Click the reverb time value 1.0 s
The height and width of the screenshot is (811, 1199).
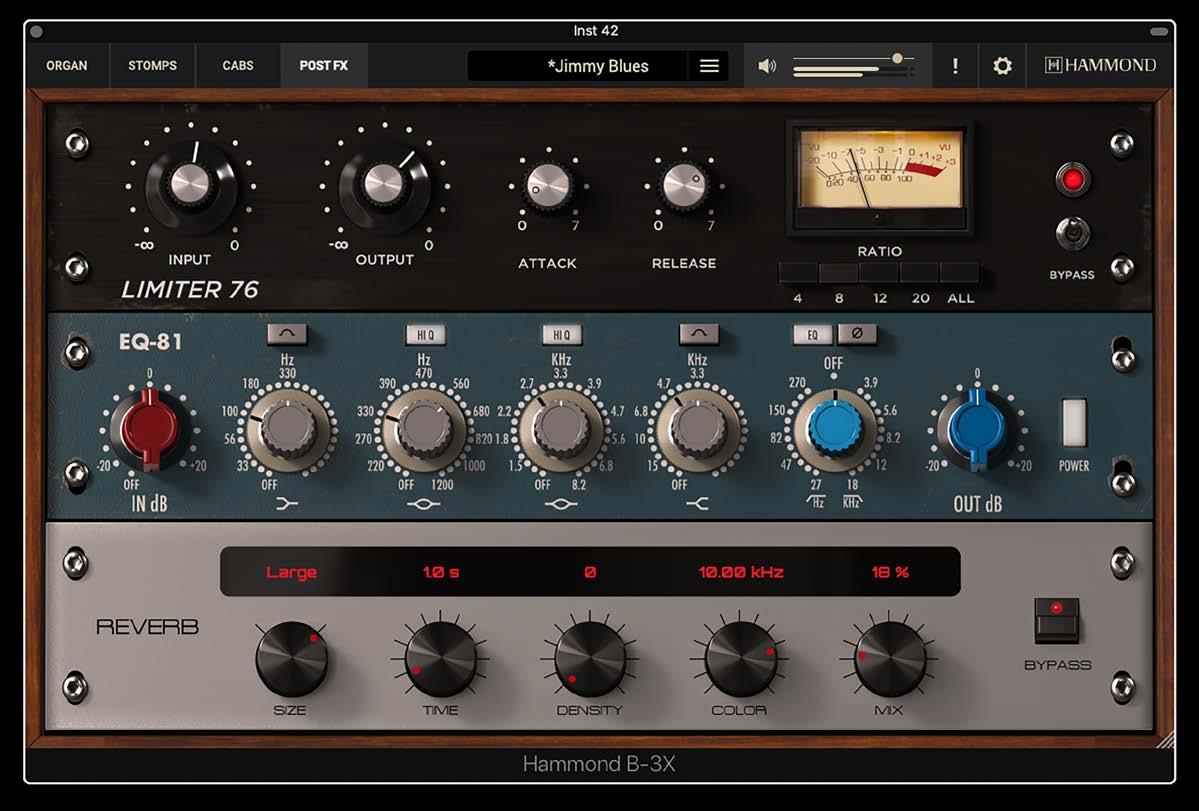pyautogui.click(x=441, y=572)
